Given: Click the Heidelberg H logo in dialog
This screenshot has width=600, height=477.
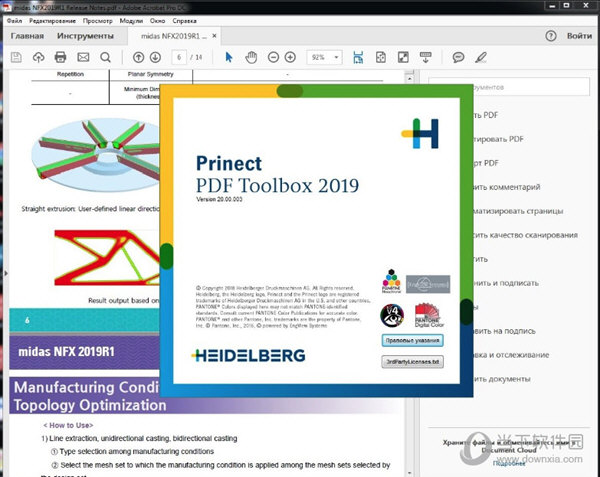Looking at the screenshot, I should click(420, 133).
